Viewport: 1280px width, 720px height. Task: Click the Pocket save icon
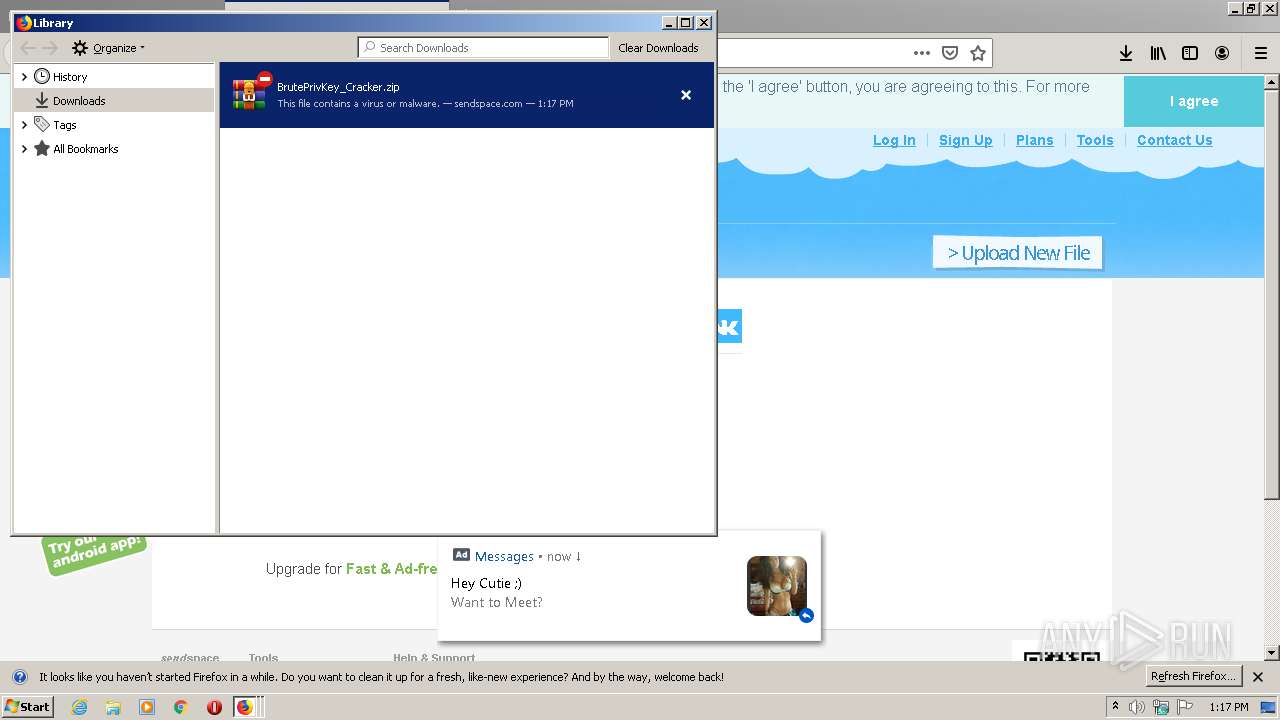point(950,53)
